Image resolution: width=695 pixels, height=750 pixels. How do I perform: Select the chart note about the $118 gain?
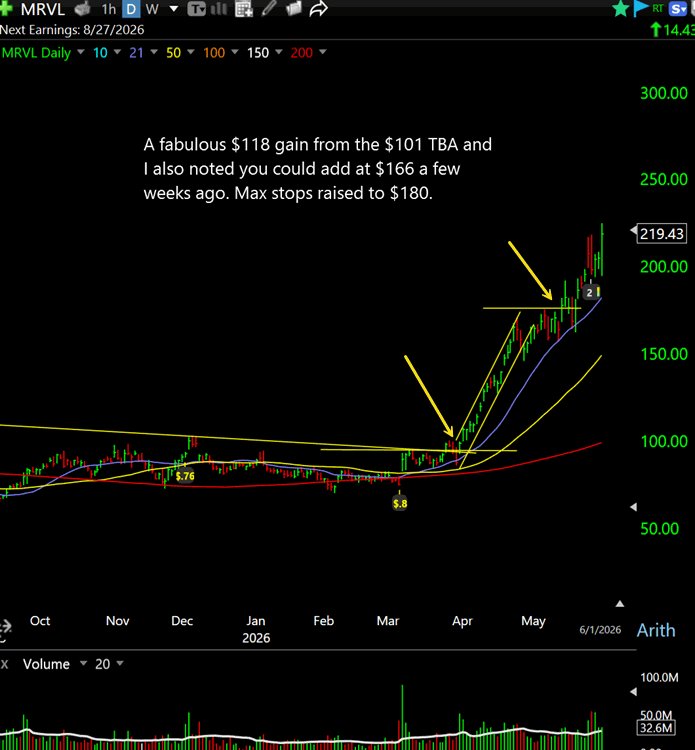(x=318, y=169)
